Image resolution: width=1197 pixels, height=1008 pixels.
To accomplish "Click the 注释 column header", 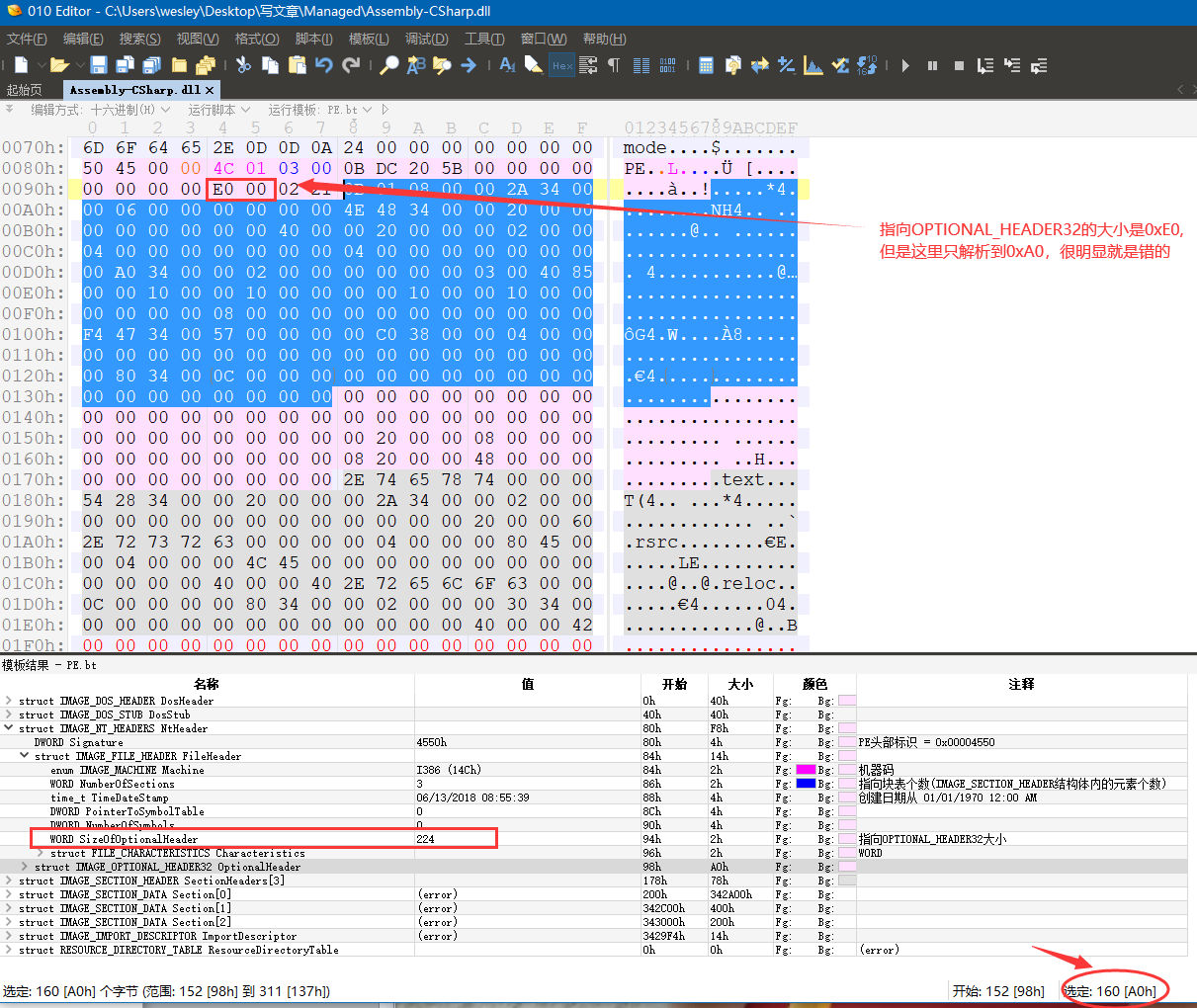I will pyautogui.click(x=1021, y=684).
